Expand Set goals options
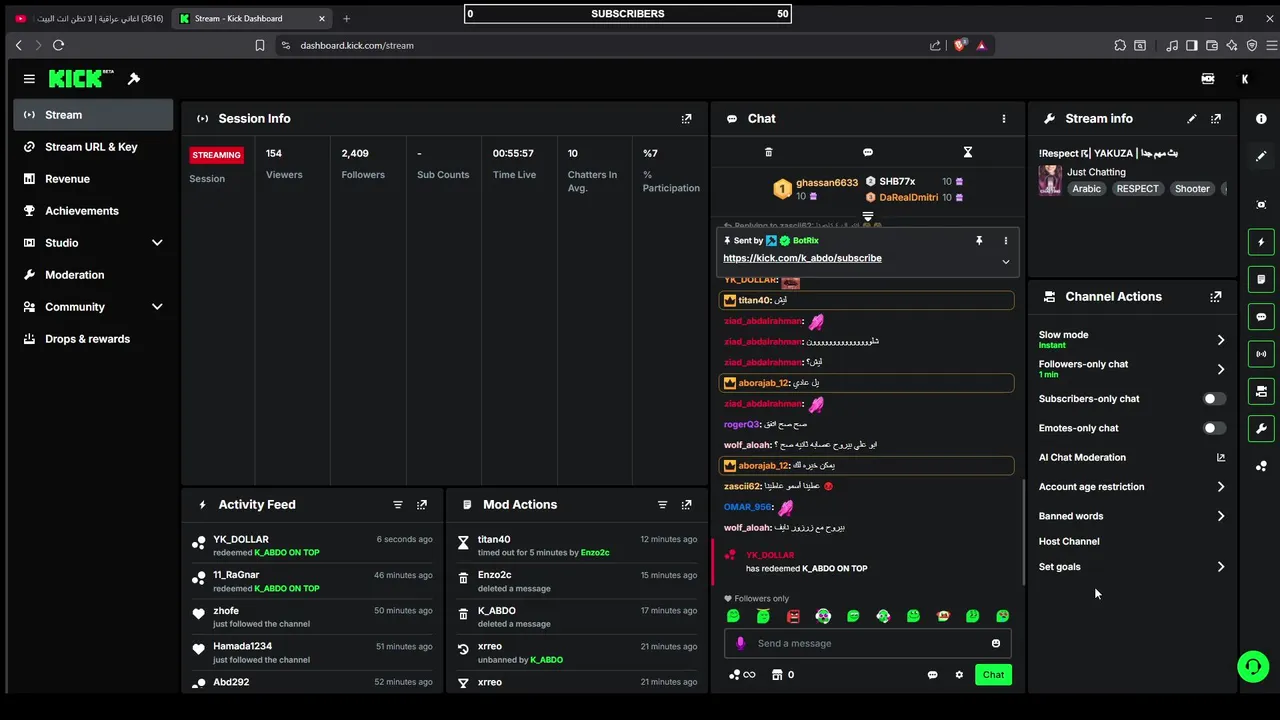1280x720 pixels. click(1221, 567)
